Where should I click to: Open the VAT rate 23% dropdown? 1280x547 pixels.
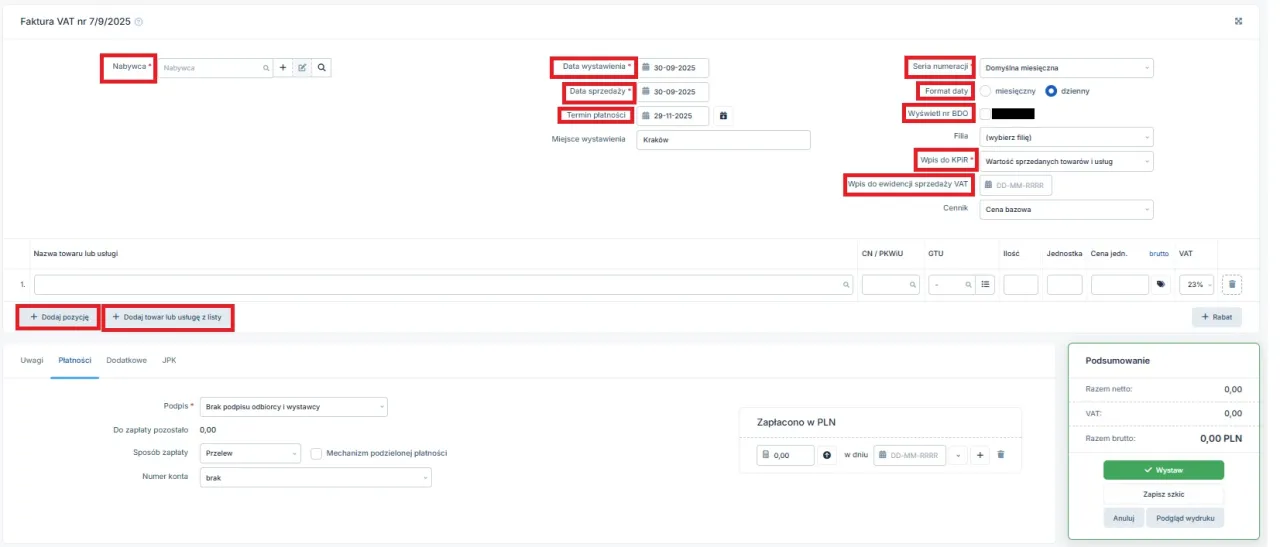tap(1197, 285)
